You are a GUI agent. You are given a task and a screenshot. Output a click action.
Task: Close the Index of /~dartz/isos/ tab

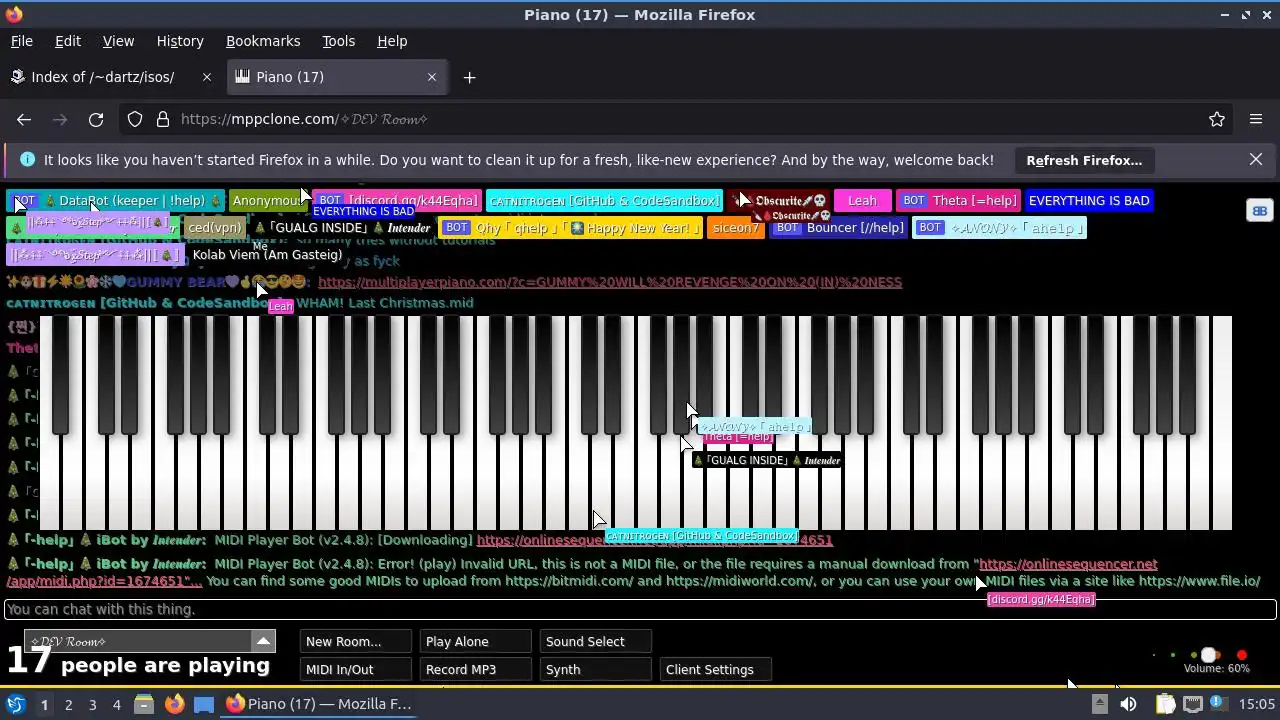coord(207,77)
